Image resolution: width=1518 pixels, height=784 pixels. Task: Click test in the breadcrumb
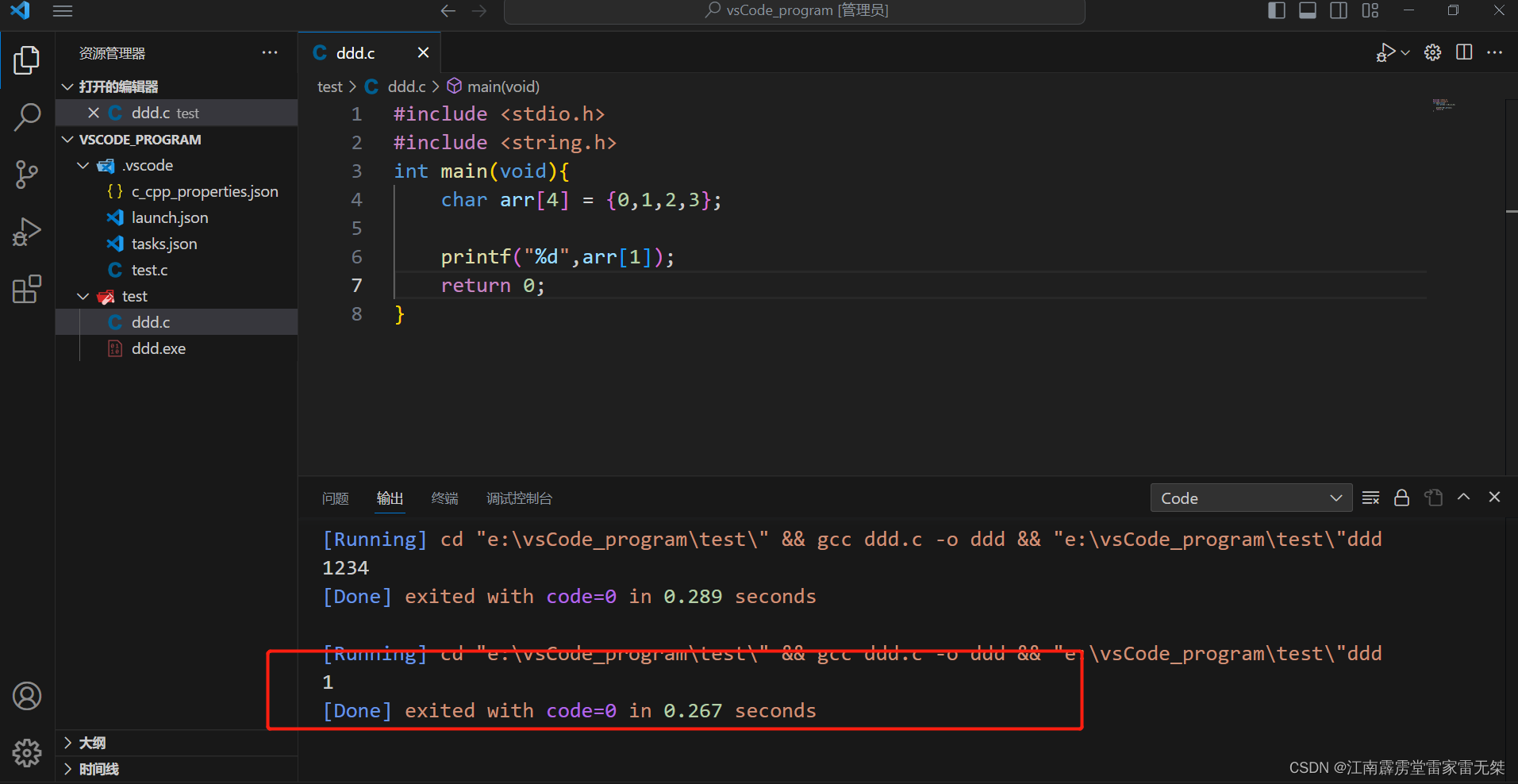(x=329, y=86)
